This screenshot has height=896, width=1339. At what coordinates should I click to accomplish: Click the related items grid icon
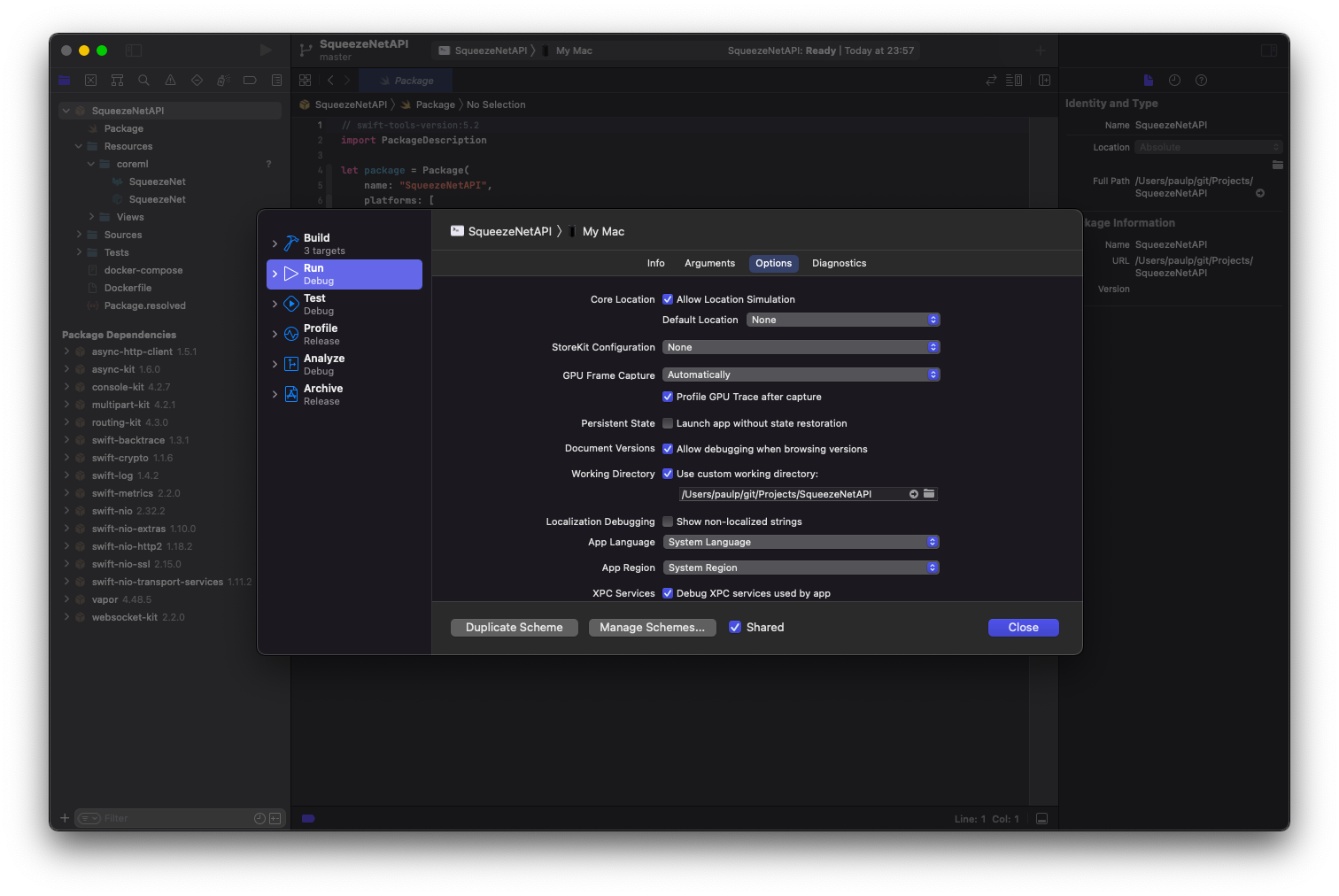[x=306, y=81]
